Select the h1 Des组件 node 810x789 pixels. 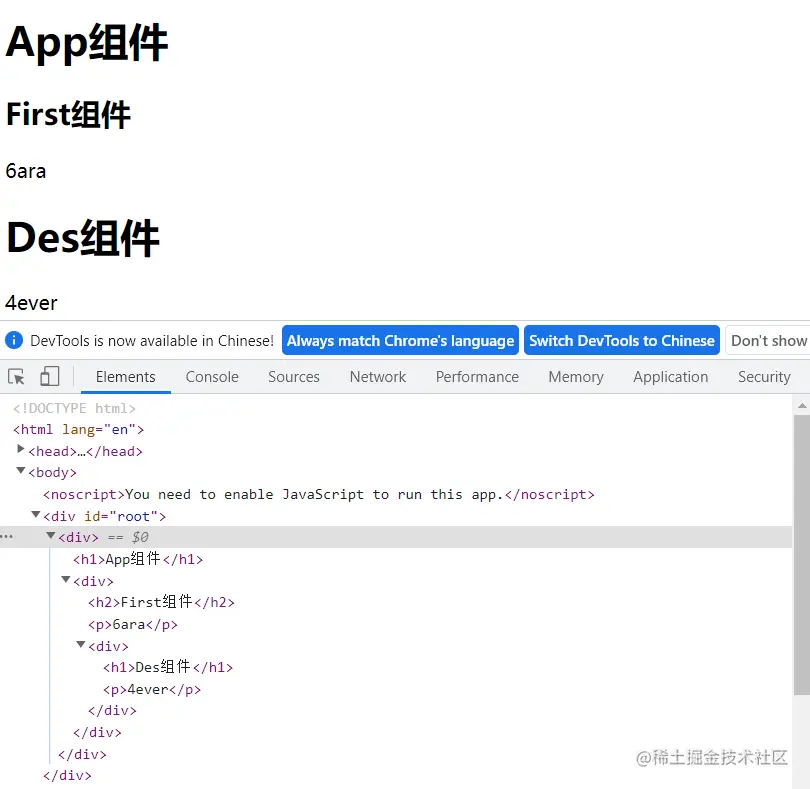pos(168,667)
